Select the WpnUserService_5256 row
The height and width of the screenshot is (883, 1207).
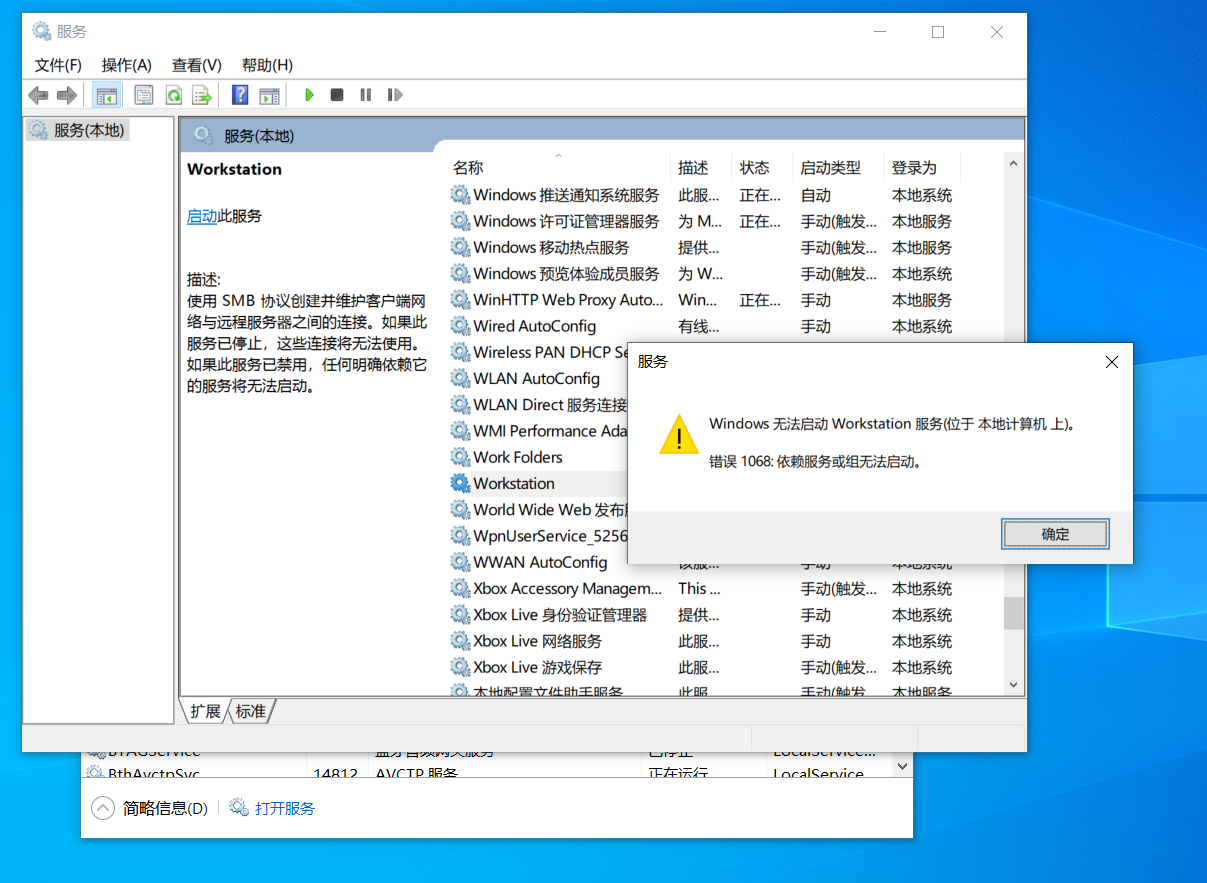[x=538, y=536]
